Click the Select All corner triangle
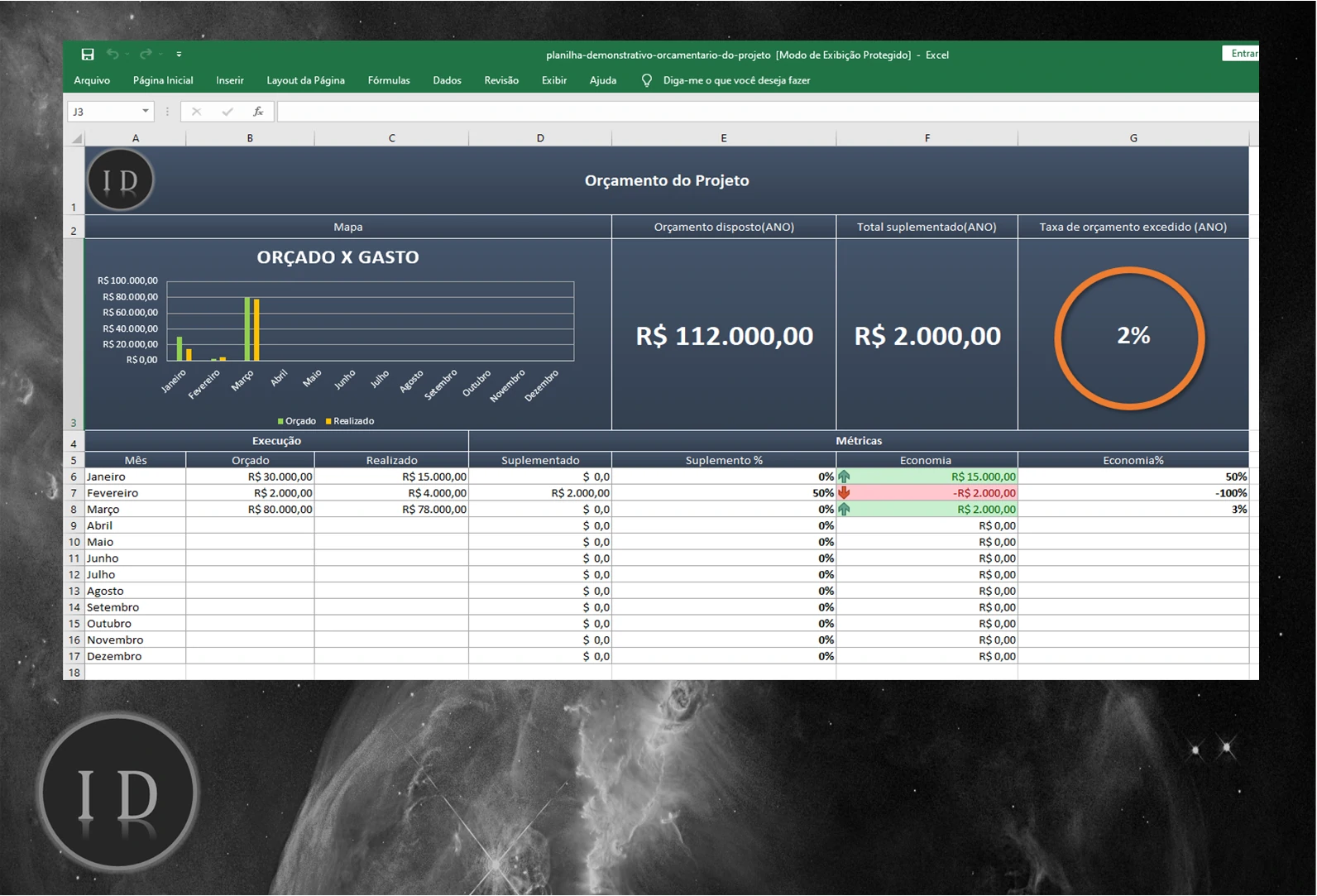Screen dimensions: 1317x896 (76, 138)
